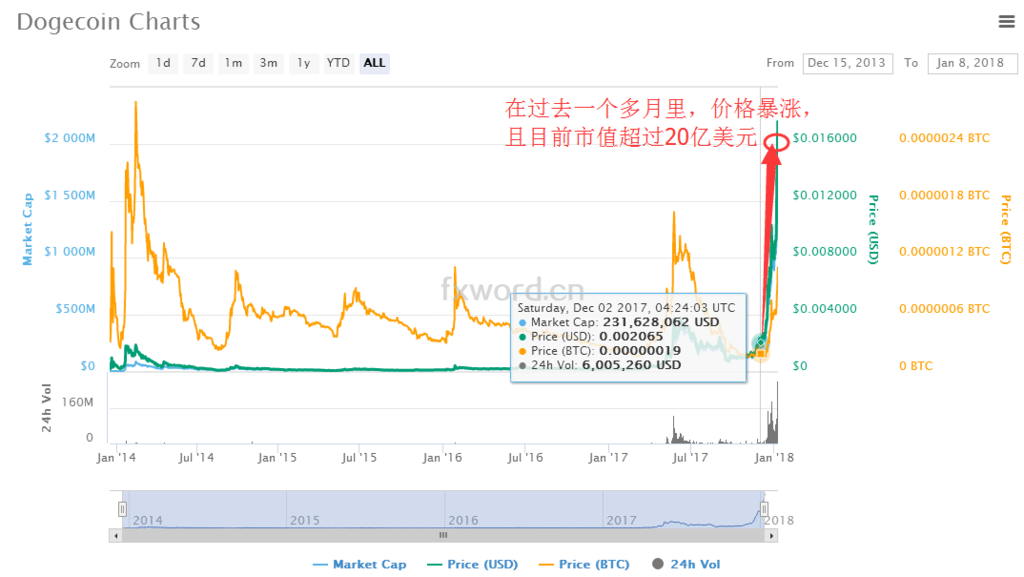The width and height of the screenshot is (1024, 577).
Task: Click the Zoom label
Action: click(125, 64)
